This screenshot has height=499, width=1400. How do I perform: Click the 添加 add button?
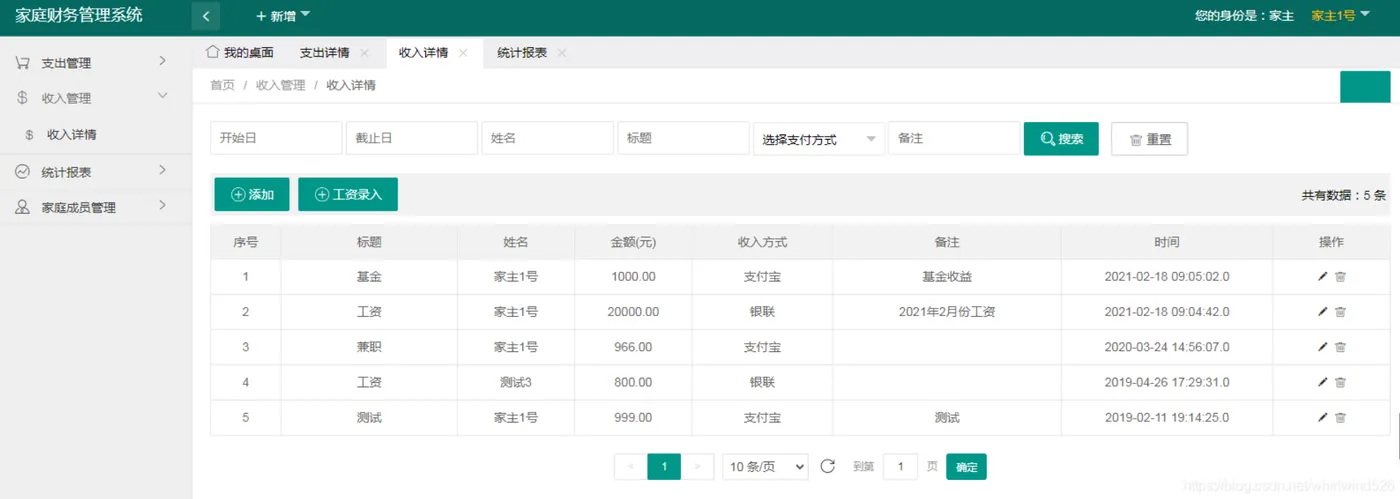coord(252,194)
